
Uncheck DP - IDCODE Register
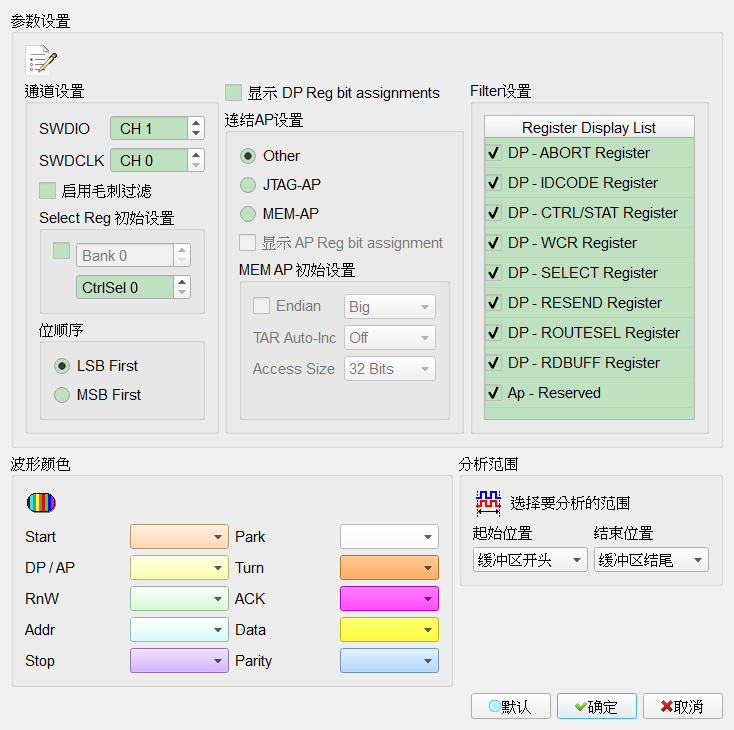493,183
